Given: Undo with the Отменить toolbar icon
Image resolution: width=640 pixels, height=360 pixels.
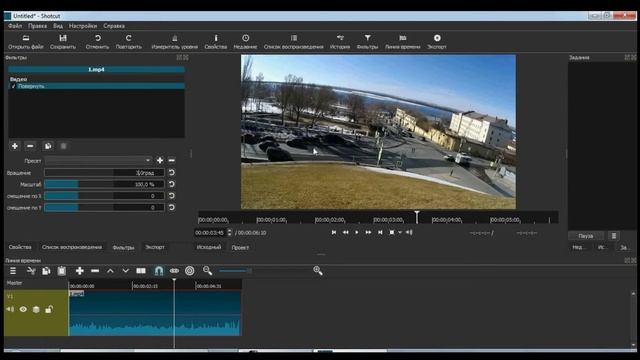Looking at the screenshot, I should pyautogui.click(x=98, y=42).
